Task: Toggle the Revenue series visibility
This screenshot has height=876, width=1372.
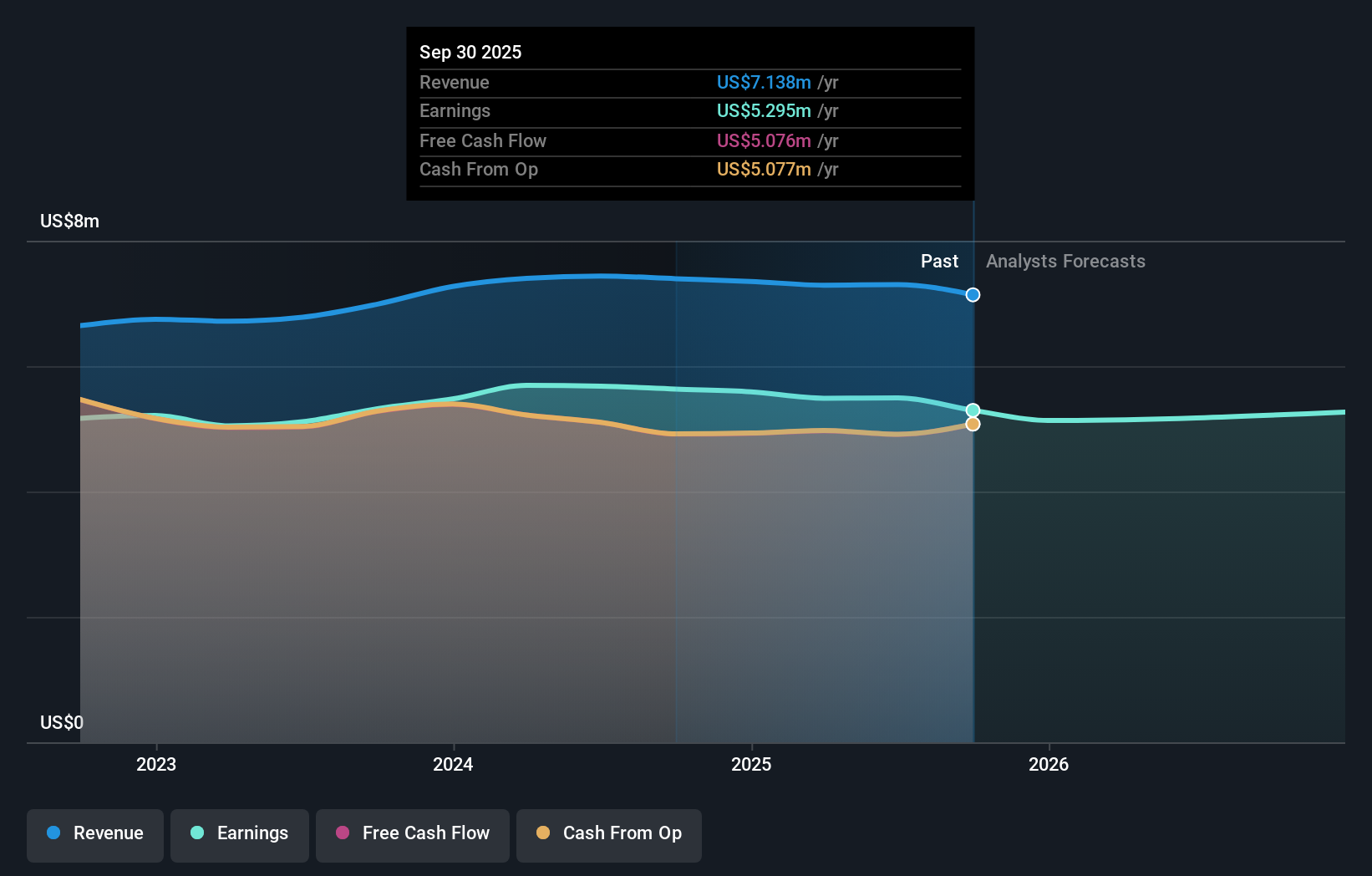Action: pyautogui.click(x=94, y=835)
